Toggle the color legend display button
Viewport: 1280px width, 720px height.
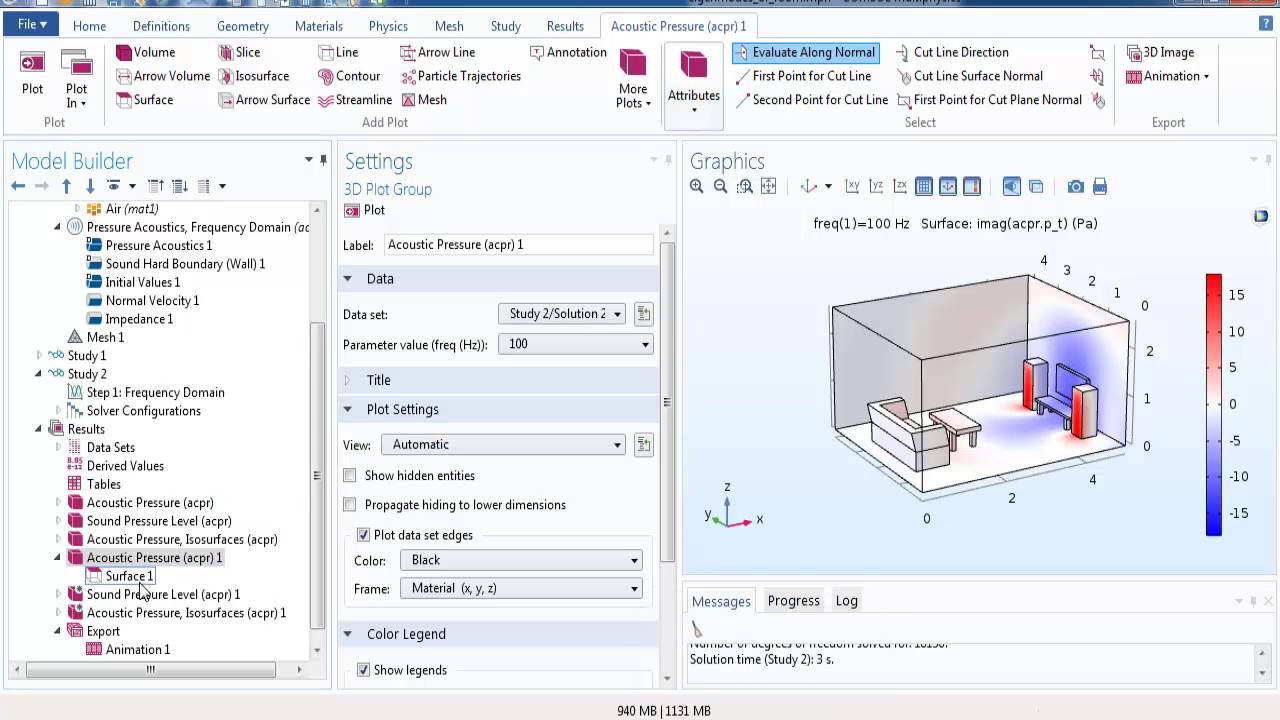(x=972, y=186)
